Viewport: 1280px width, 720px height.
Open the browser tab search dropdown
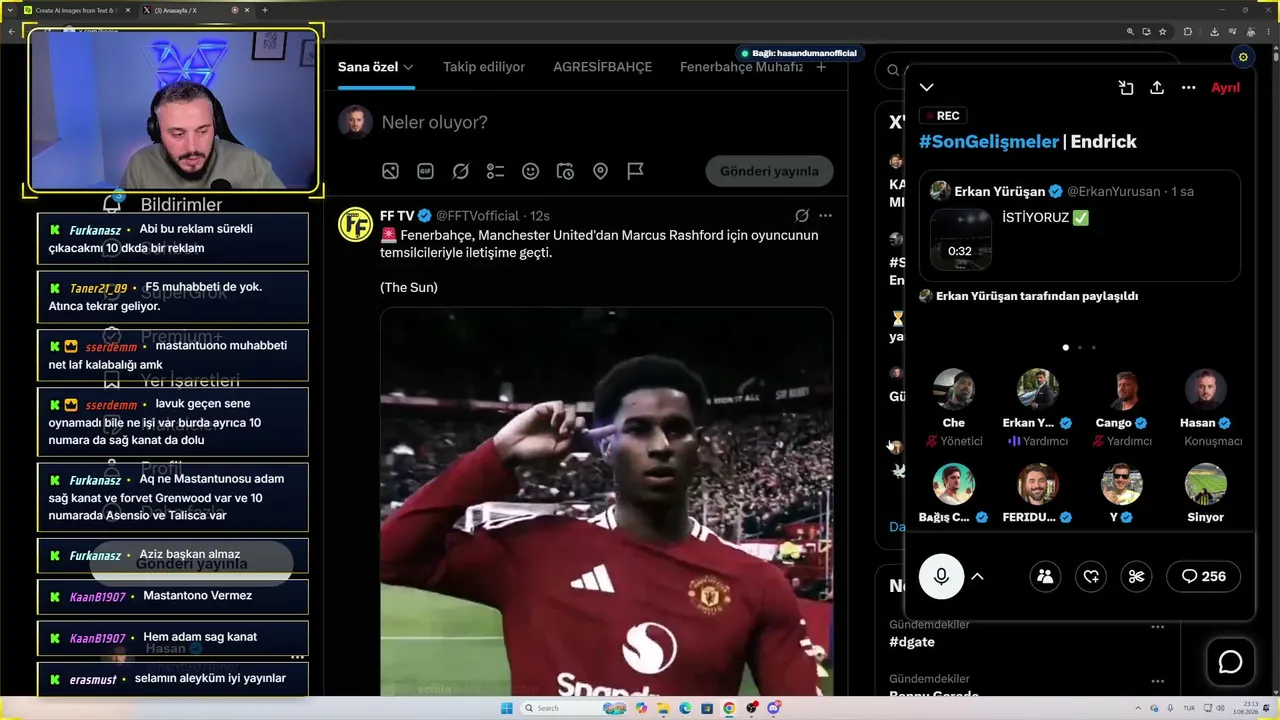click(x=10, y=10)
